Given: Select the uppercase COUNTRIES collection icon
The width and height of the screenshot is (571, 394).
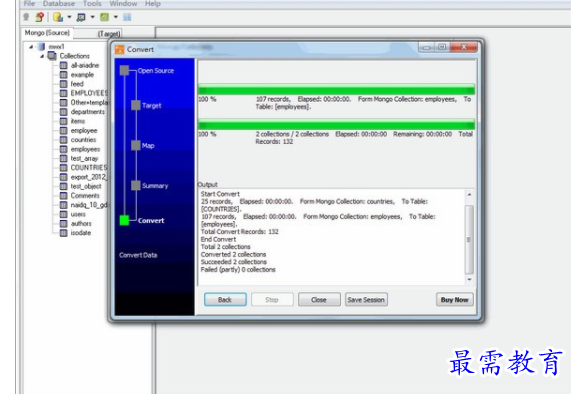Looking at the screenshot, I should [x=63, y=168].
